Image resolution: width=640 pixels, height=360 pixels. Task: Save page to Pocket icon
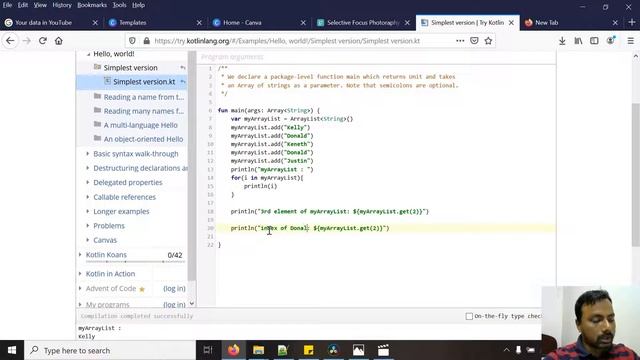coord(474,41)
